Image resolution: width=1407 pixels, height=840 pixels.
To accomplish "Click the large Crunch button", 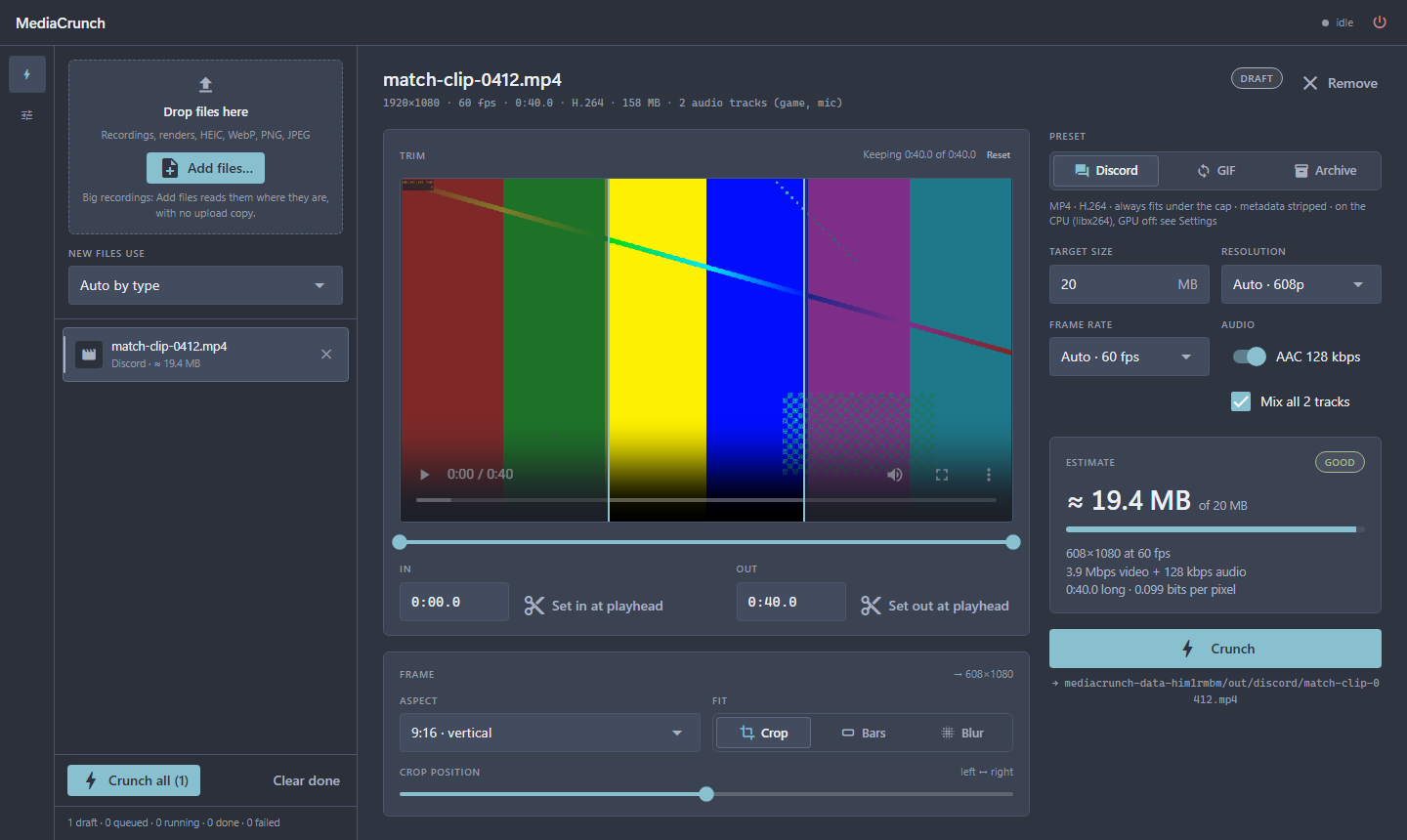I will (1215, 649).
